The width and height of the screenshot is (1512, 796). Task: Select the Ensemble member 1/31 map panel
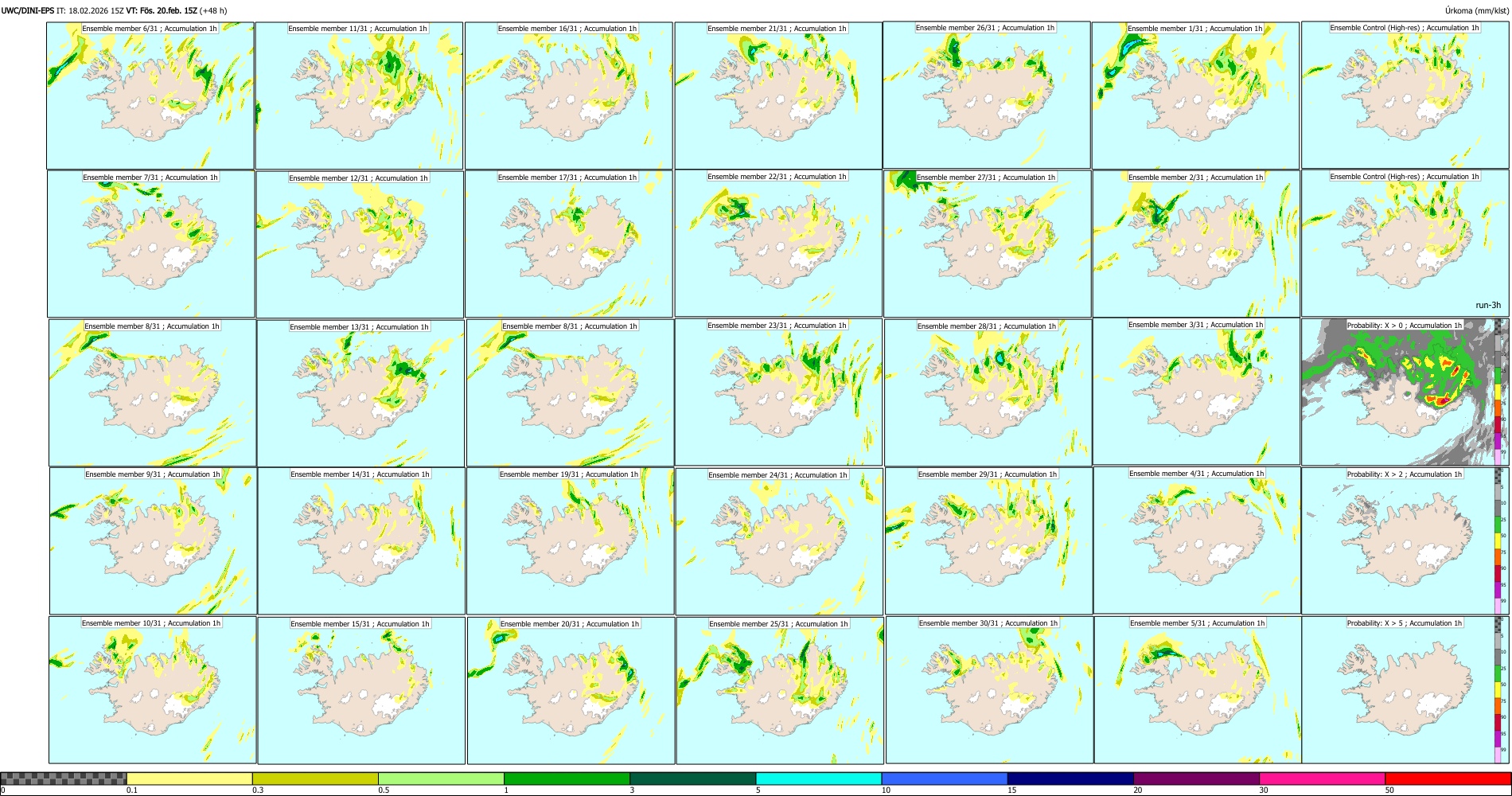pyautogui.click(x=1195, y=96)
